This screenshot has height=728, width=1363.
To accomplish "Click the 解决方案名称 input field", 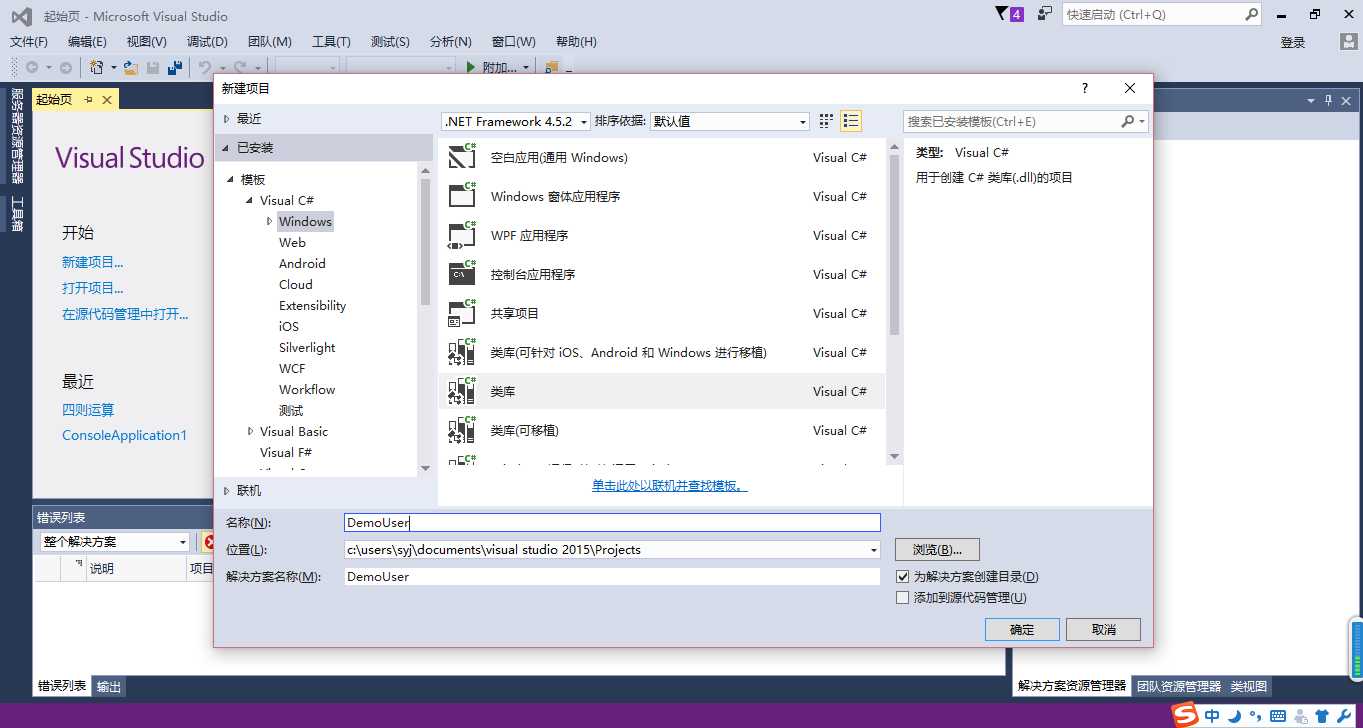I will [x=612, y=577].
